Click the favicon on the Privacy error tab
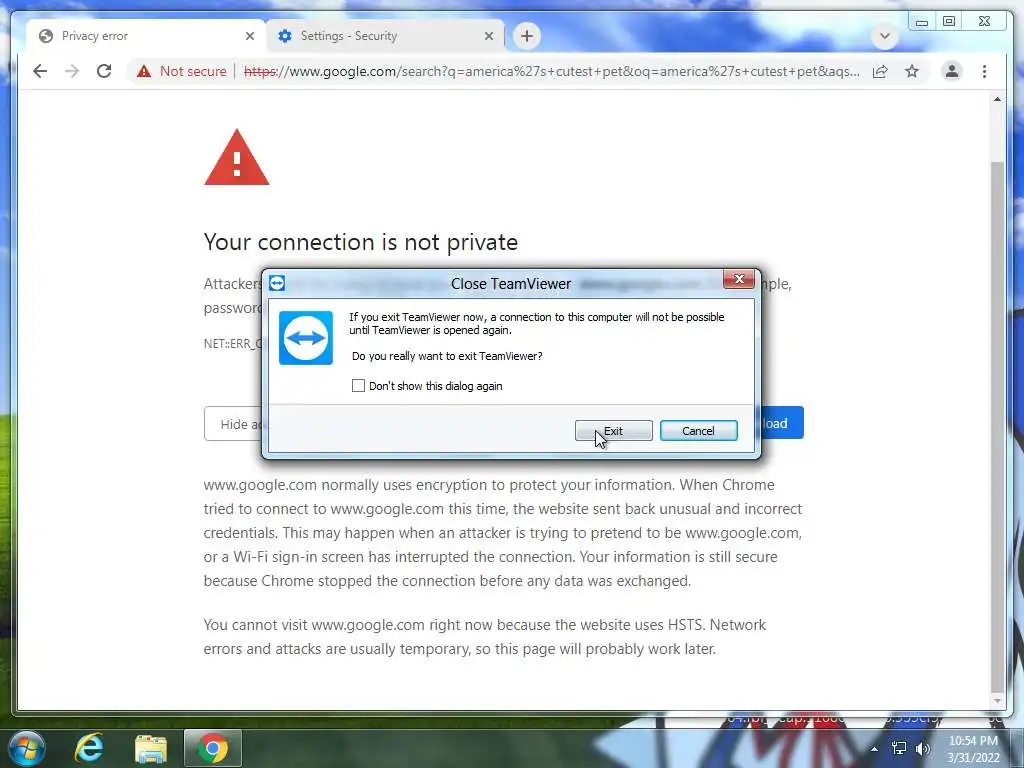 point(46,36)
